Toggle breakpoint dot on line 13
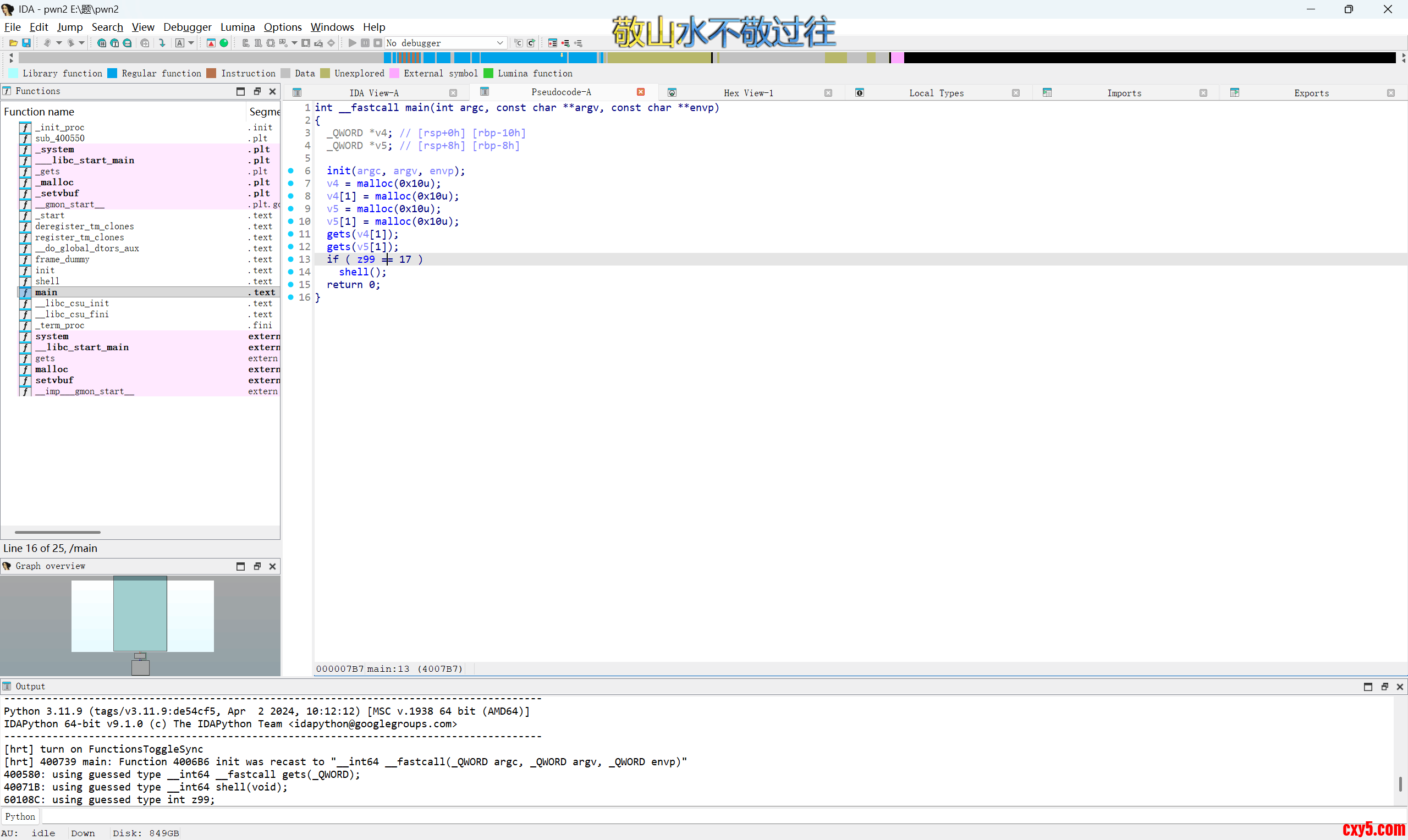 click(290, 259)
